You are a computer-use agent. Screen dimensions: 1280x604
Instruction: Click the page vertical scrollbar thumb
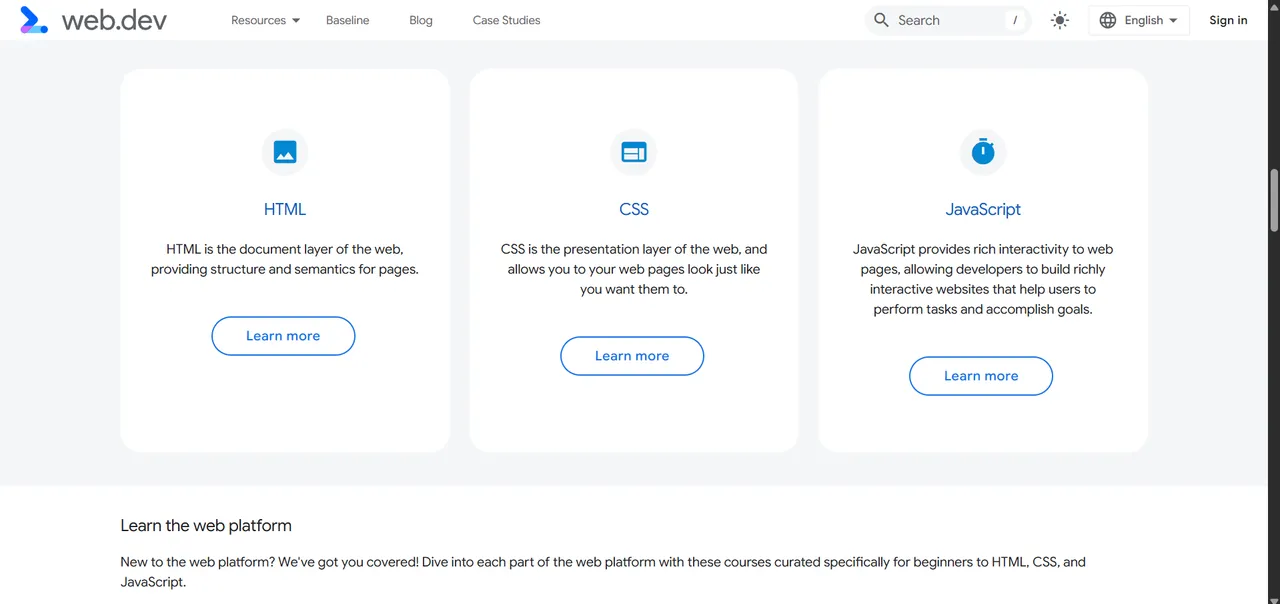point(1274,200)
